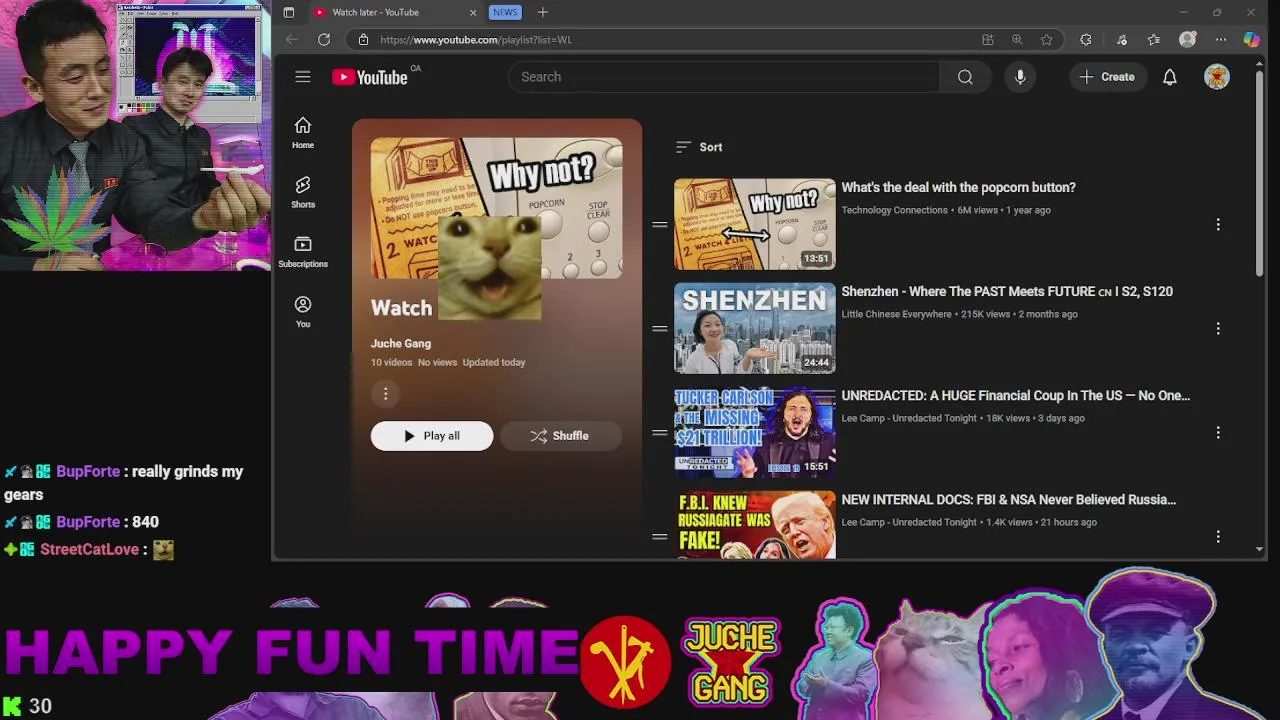
Task: Open browser settings and more menu
Action: [1221, 40]
